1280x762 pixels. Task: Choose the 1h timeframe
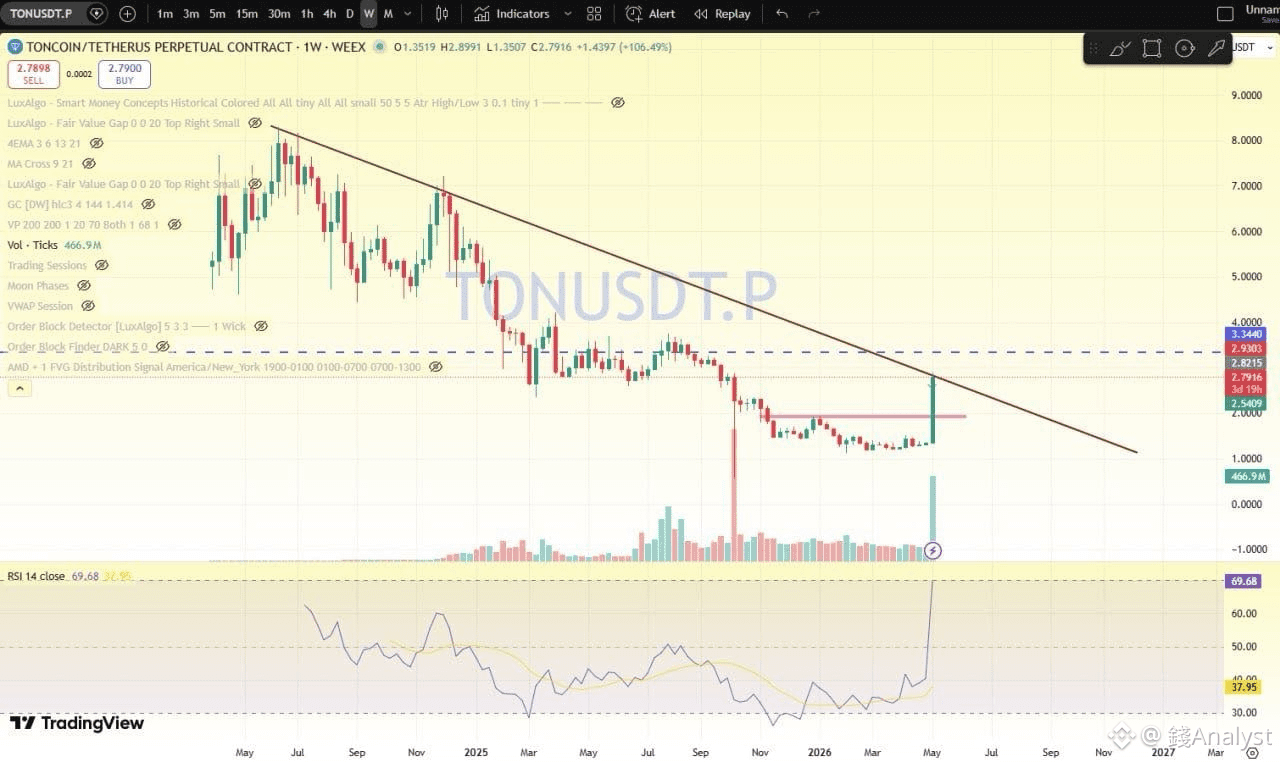(x=307, y=14)
